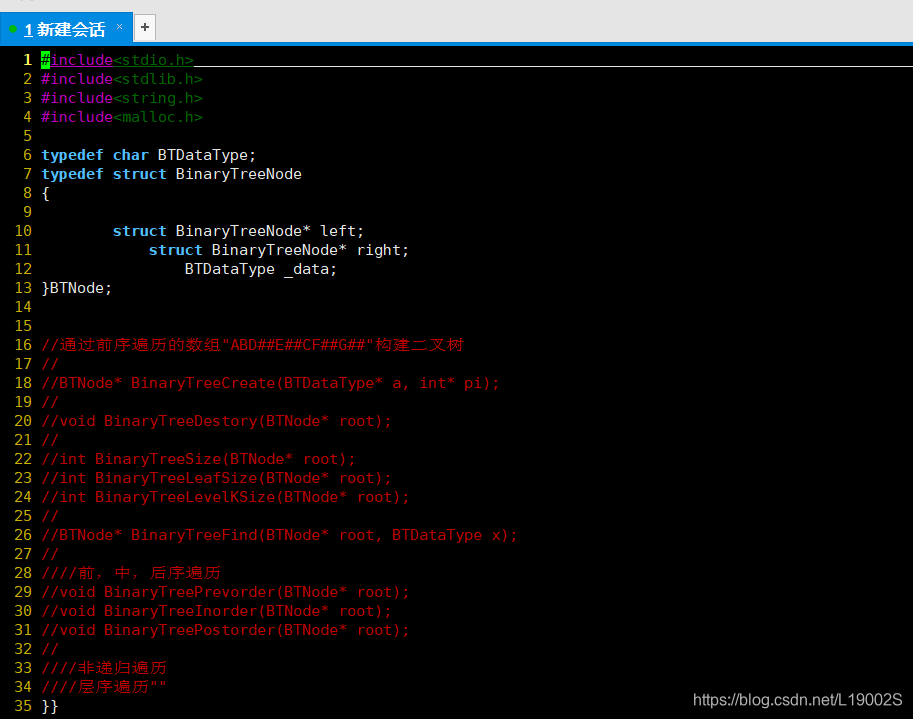The width and height of the screenshot is (913, 719).
Task: Click the BinaryTreeLeafSize comment line
Action: (216, 478)
